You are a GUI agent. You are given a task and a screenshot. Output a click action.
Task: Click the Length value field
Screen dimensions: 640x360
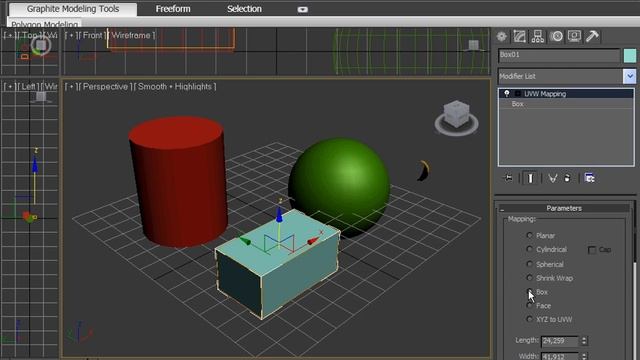point(560,341)
